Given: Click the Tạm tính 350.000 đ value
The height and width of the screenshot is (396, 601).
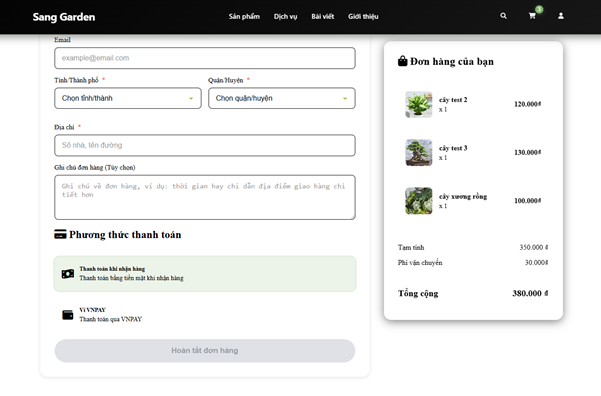Looking at the screenshot, I should [x=534, y=247].
